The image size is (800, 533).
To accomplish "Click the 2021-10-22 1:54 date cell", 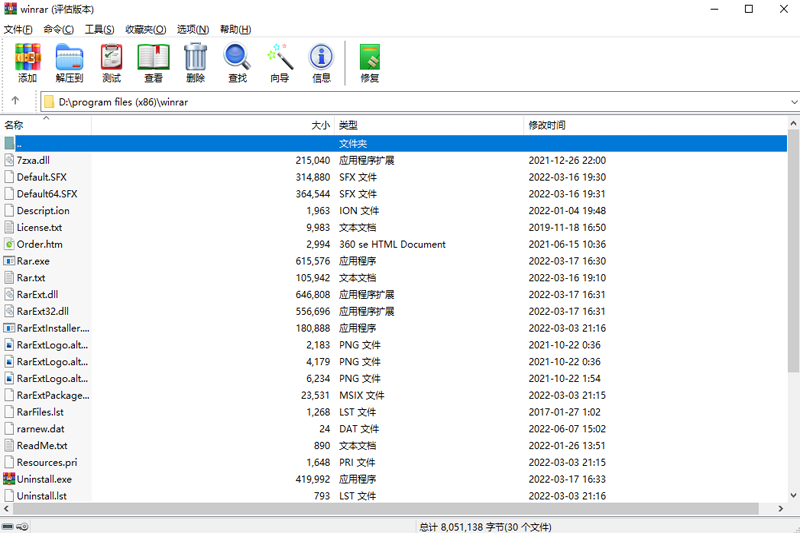I will click(x=564, y=378).
